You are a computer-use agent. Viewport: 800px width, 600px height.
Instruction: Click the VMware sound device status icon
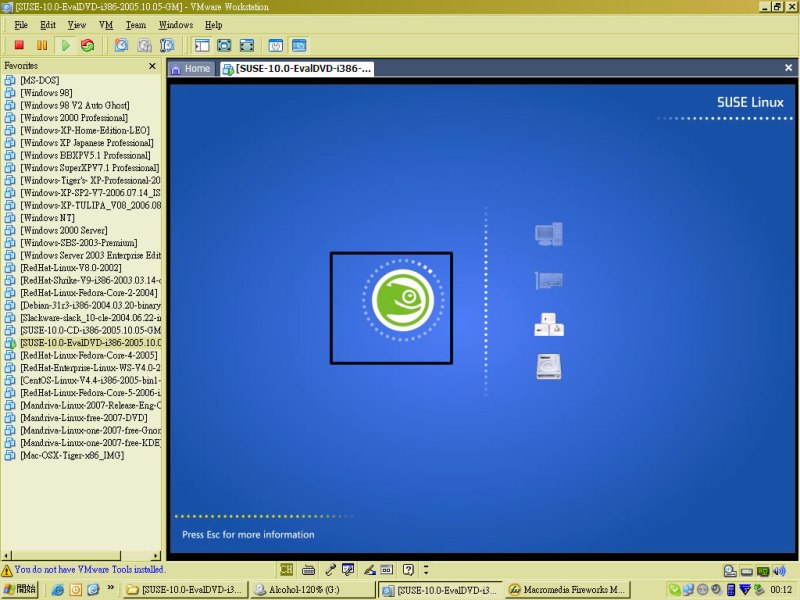coord(779,571)
